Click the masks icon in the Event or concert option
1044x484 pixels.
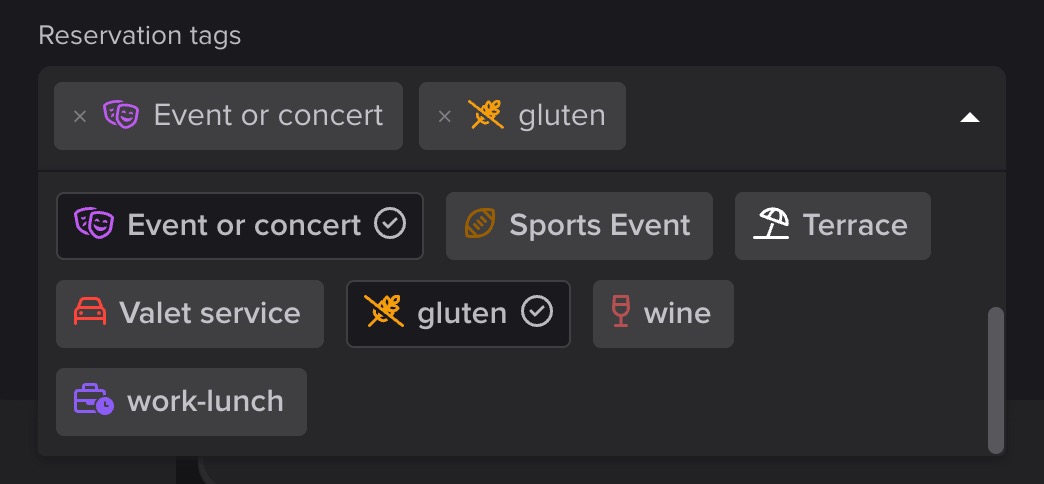[x=93, y=225]
